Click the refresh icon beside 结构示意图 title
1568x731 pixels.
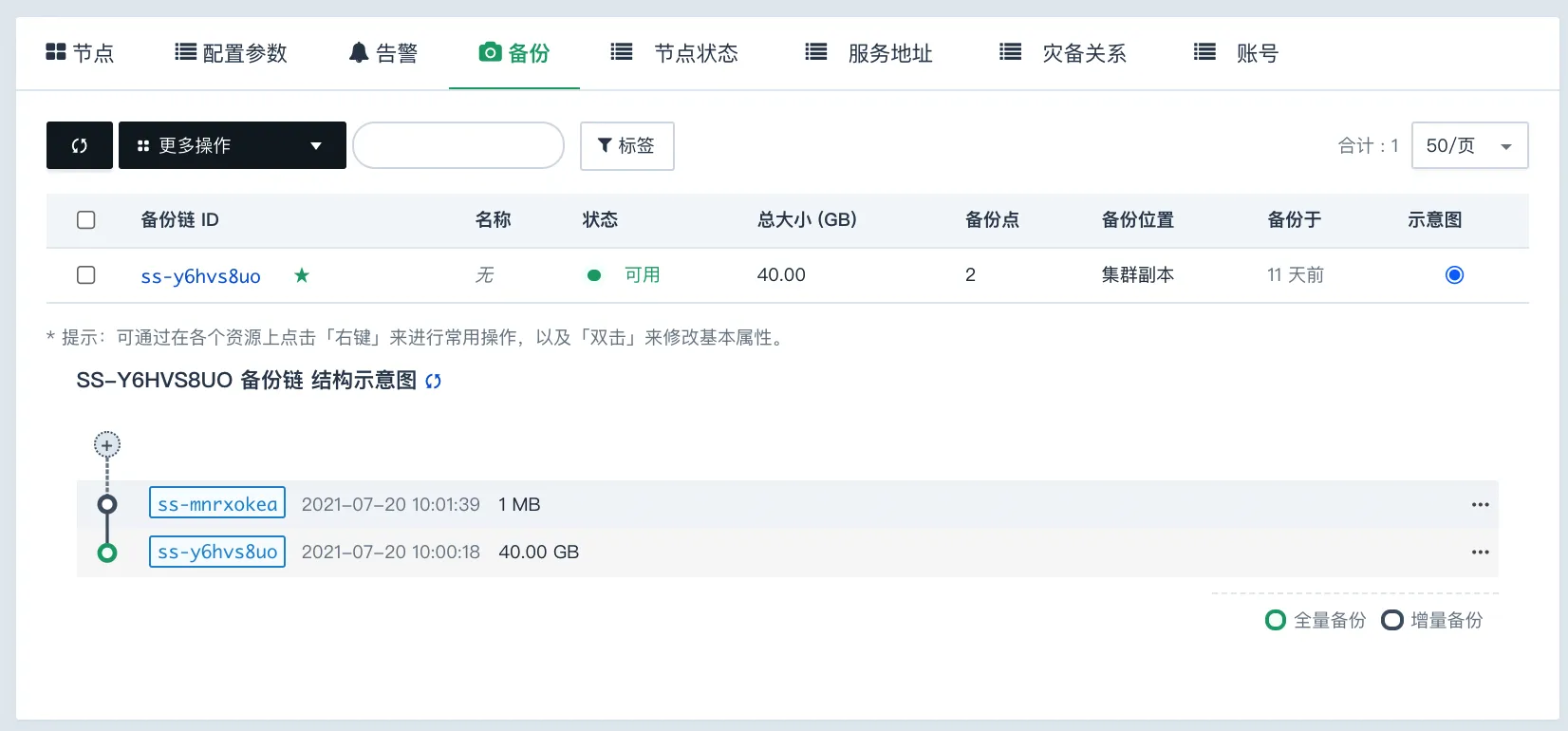point(434,380)
